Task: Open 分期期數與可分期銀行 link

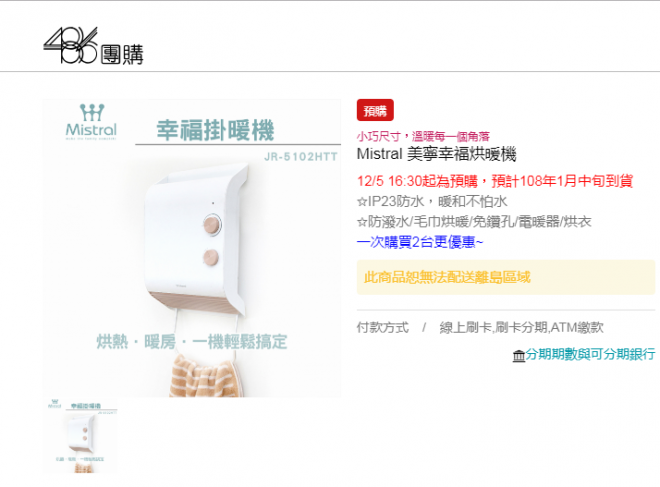Action: tap(590, 354)
